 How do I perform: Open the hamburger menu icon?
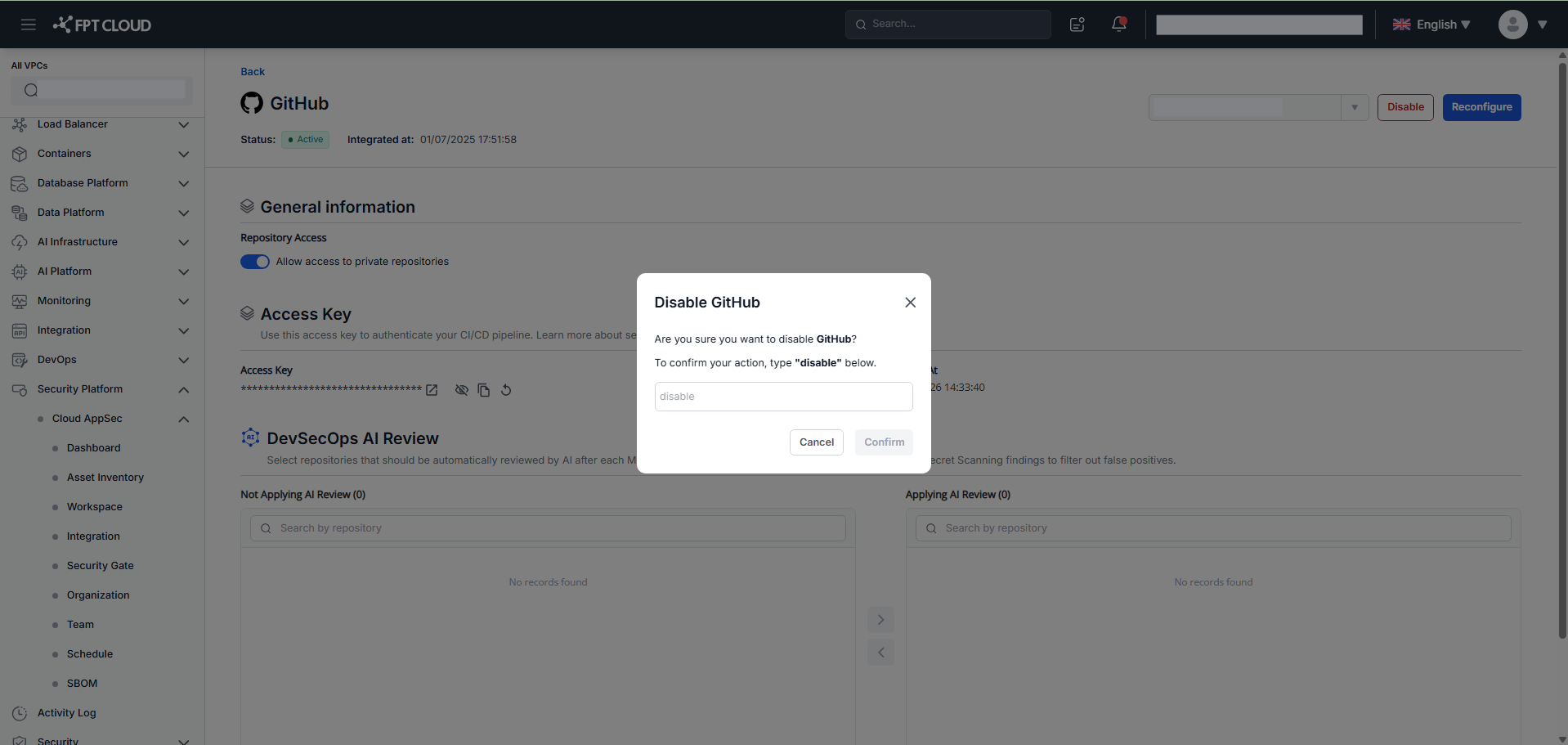(x=29, y=25)
